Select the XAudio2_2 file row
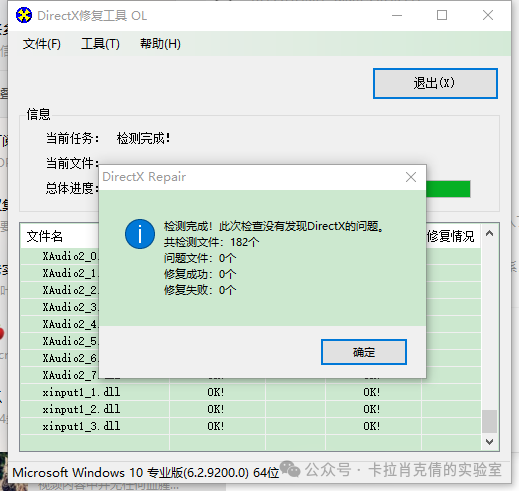Image resolution: width=519 pixels, height=491 pixels. tap(60, 290)
